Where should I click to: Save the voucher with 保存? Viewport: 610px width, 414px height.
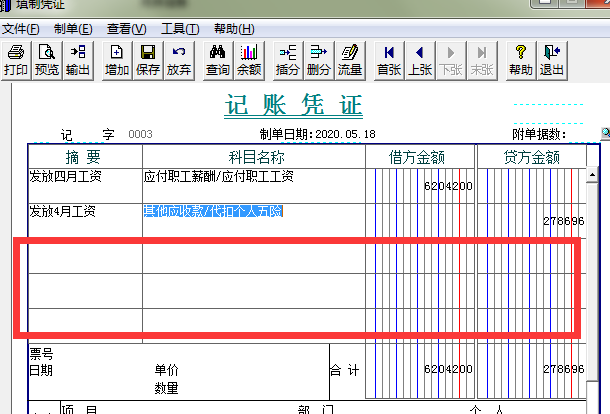tap(148, 61)
